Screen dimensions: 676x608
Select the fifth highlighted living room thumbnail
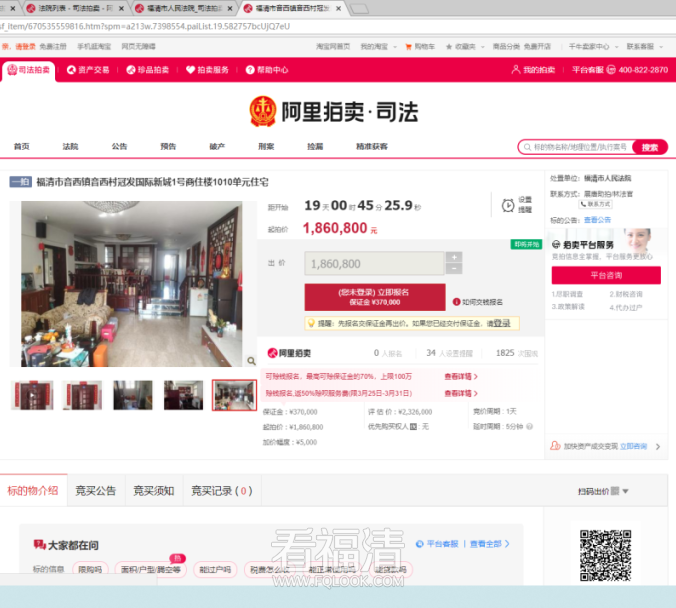coord(234,395)
